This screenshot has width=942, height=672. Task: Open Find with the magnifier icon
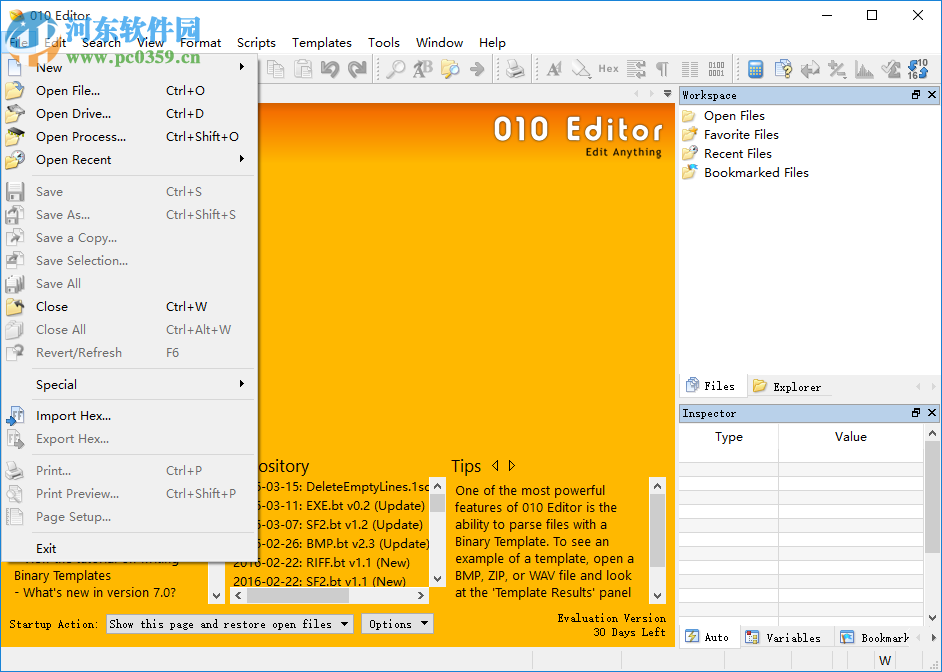pos(395,69)
